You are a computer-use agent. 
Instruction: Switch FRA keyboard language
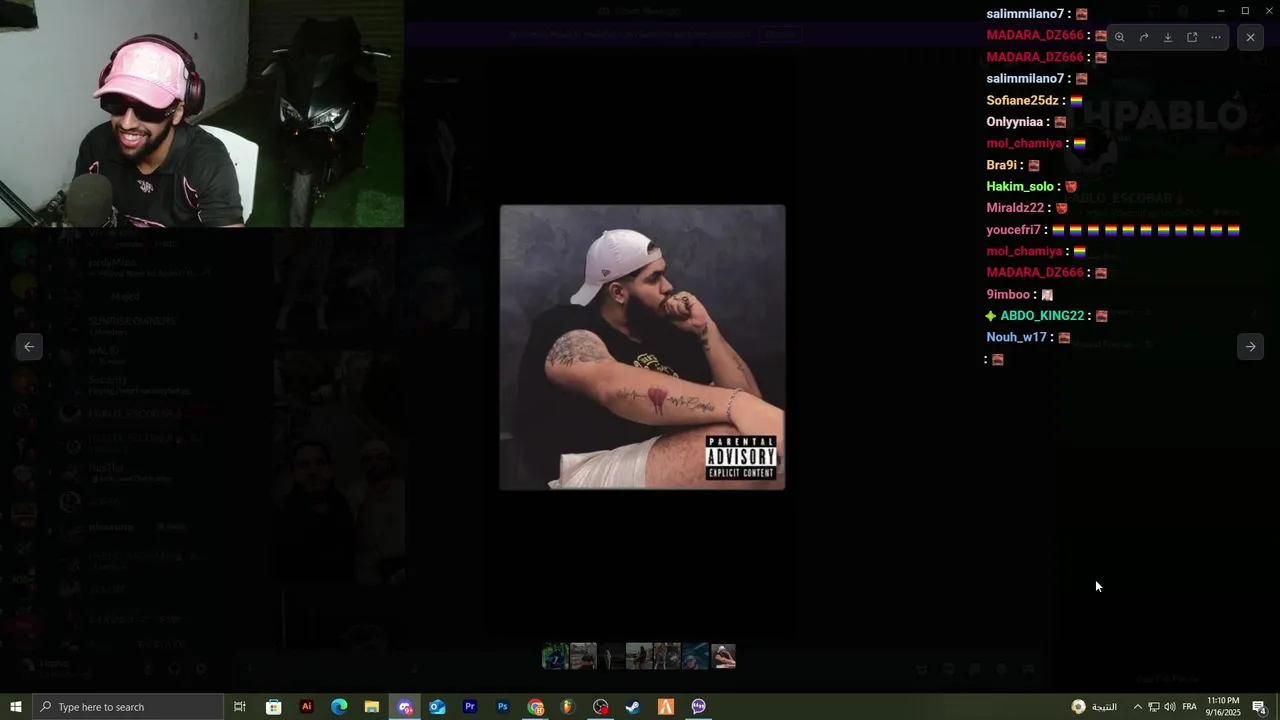(x=1190, y=707)
